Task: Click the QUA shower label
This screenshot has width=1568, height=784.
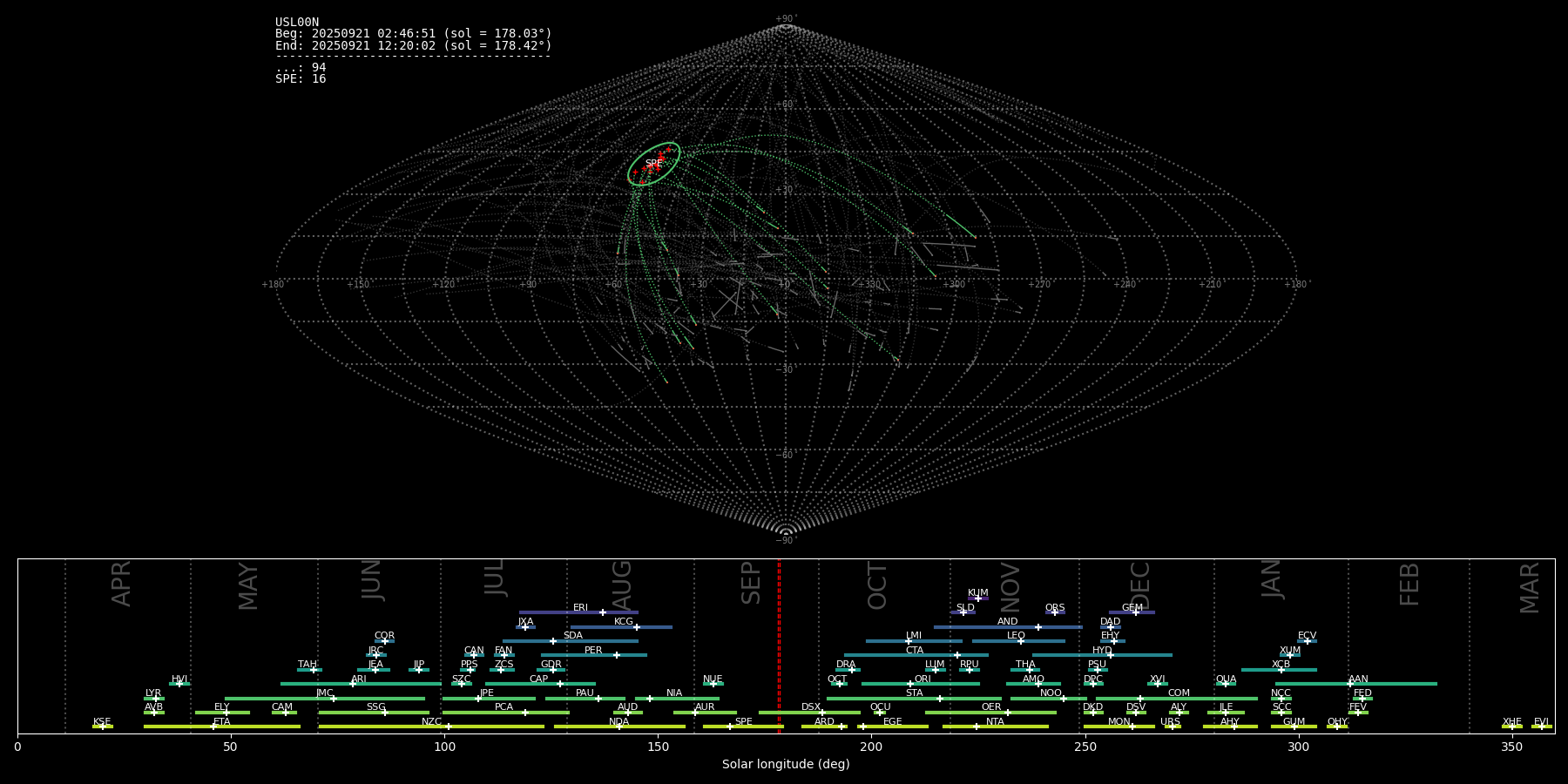Action: pos(1226,679)
